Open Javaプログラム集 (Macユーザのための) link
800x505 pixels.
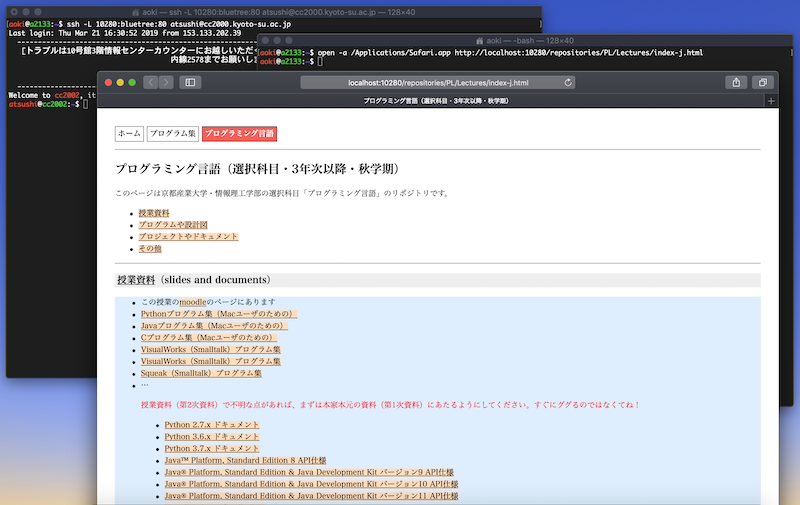214,325
